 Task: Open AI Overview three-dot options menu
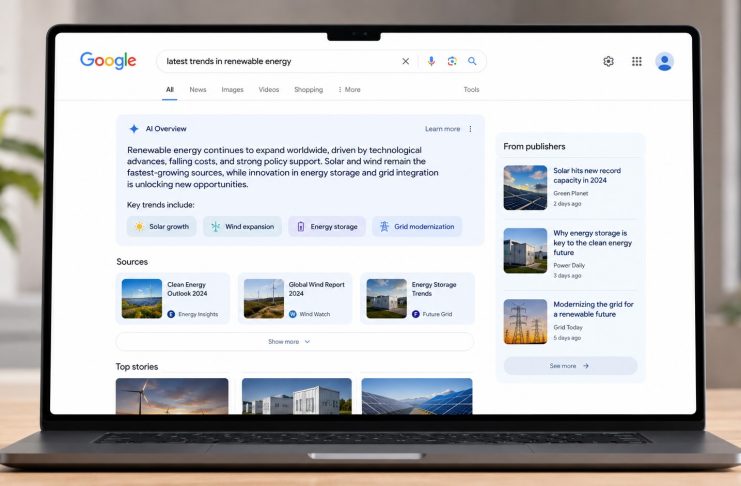pos(470,129)
